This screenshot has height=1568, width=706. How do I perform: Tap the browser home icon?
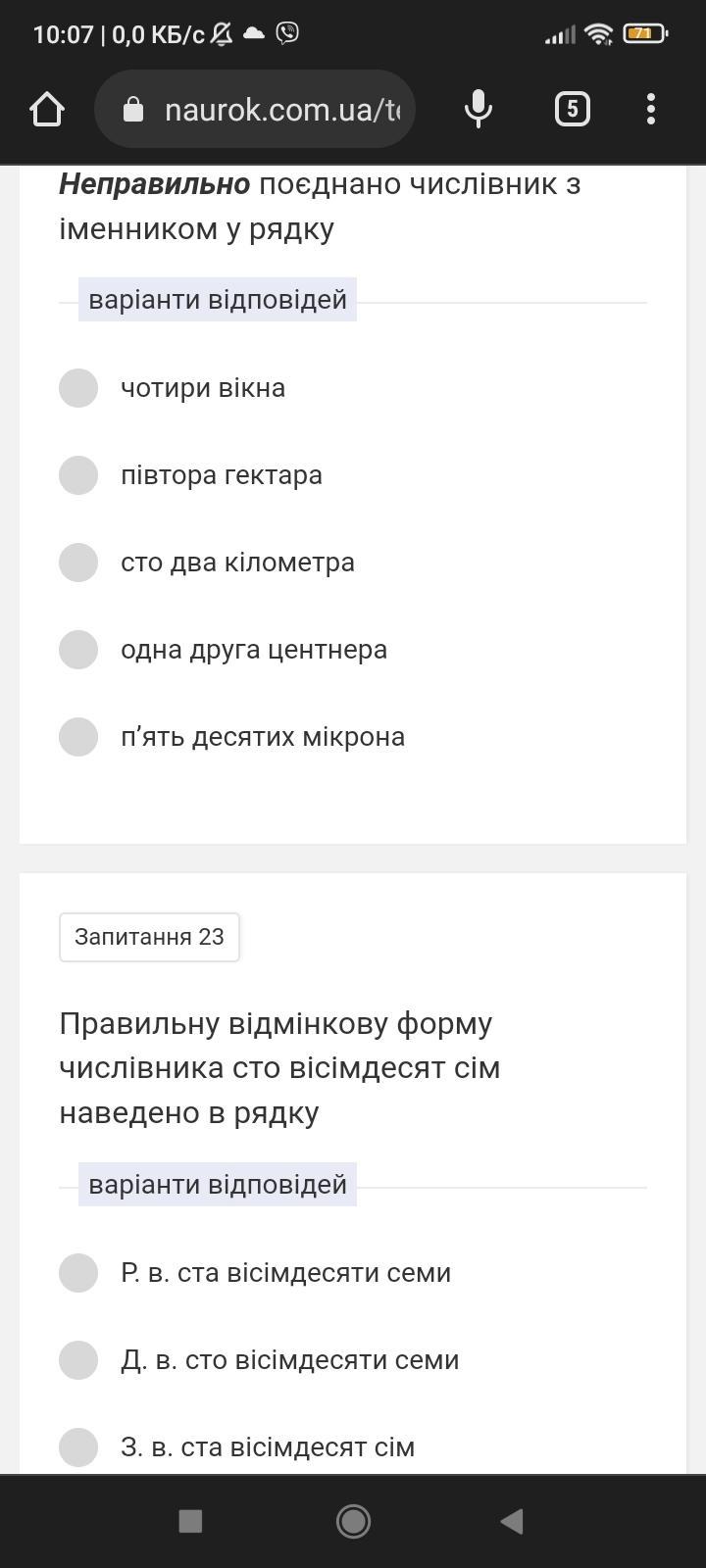pyautogui.click(x=47, y=109)
